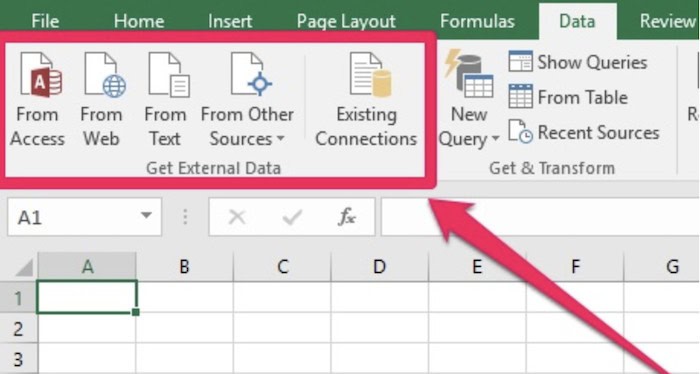Select From Table in Get & Transform
Image resolution: width=700 pixels, height=374 pixels.
568,97
